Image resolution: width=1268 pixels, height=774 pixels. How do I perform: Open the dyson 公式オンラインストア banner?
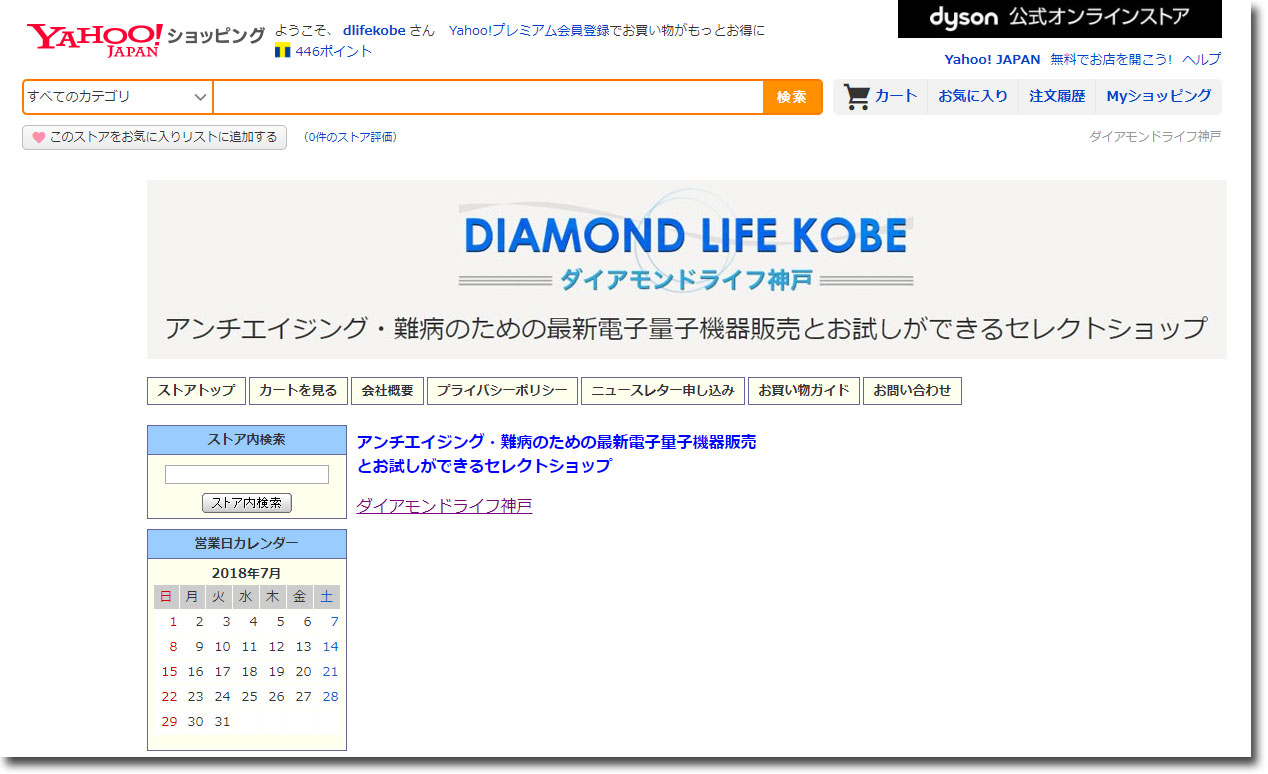1059,19
